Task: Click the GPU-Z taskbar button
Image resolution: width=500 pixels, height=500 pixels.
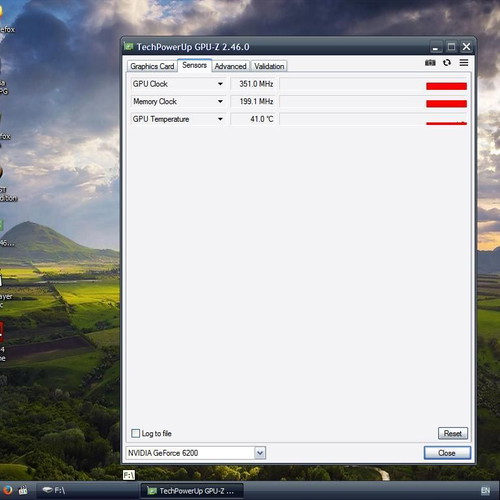Action: click(192, 491)
